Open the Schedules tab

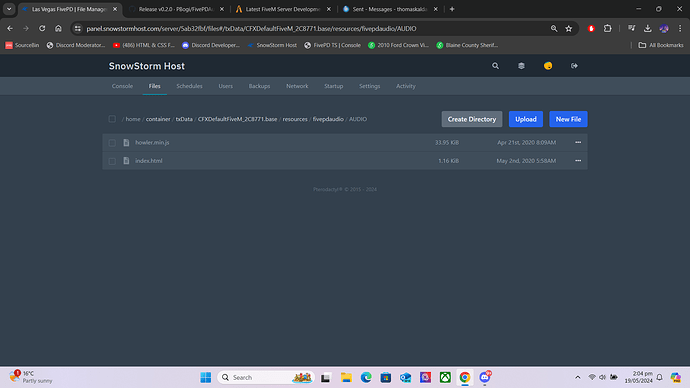189,86
